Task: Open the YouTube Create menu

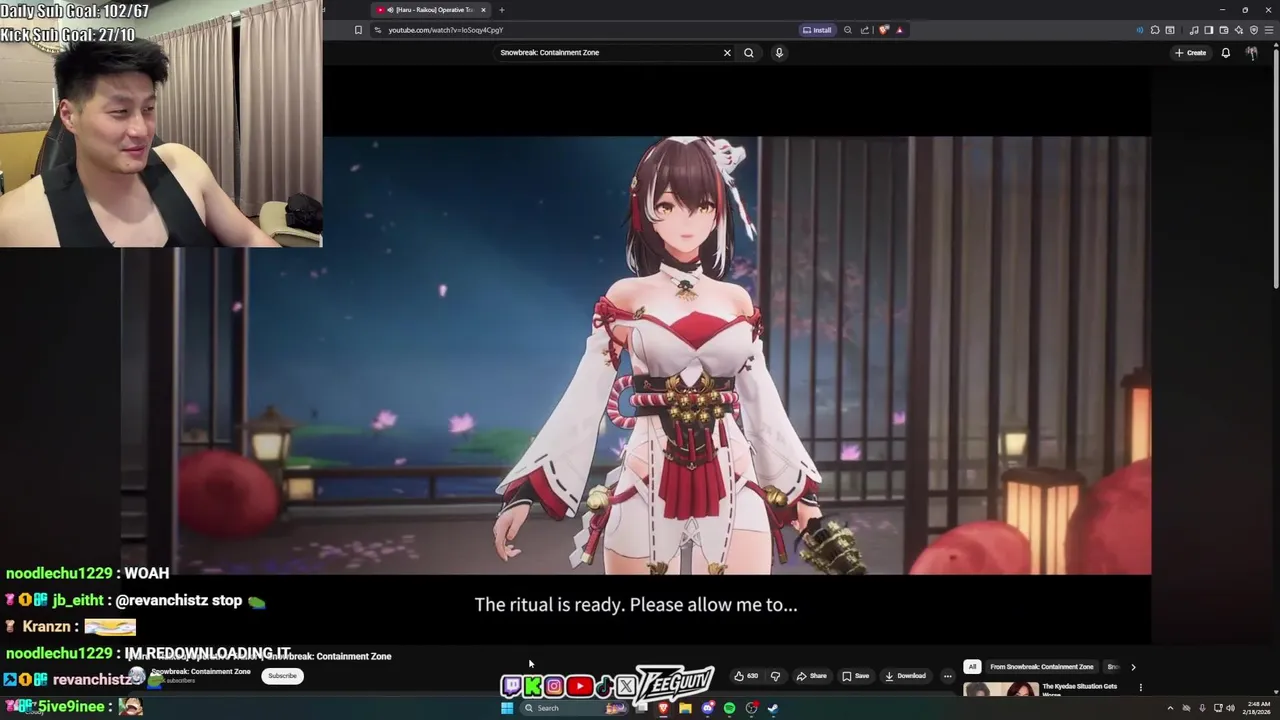Action: [1190, 52]
